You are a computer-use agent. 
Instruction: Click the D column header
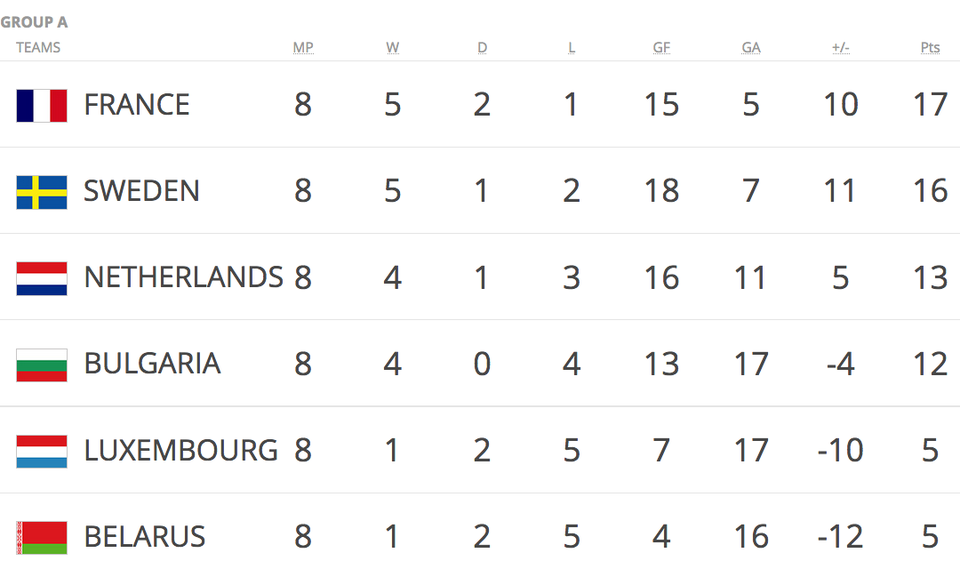(x=482, y=48)
